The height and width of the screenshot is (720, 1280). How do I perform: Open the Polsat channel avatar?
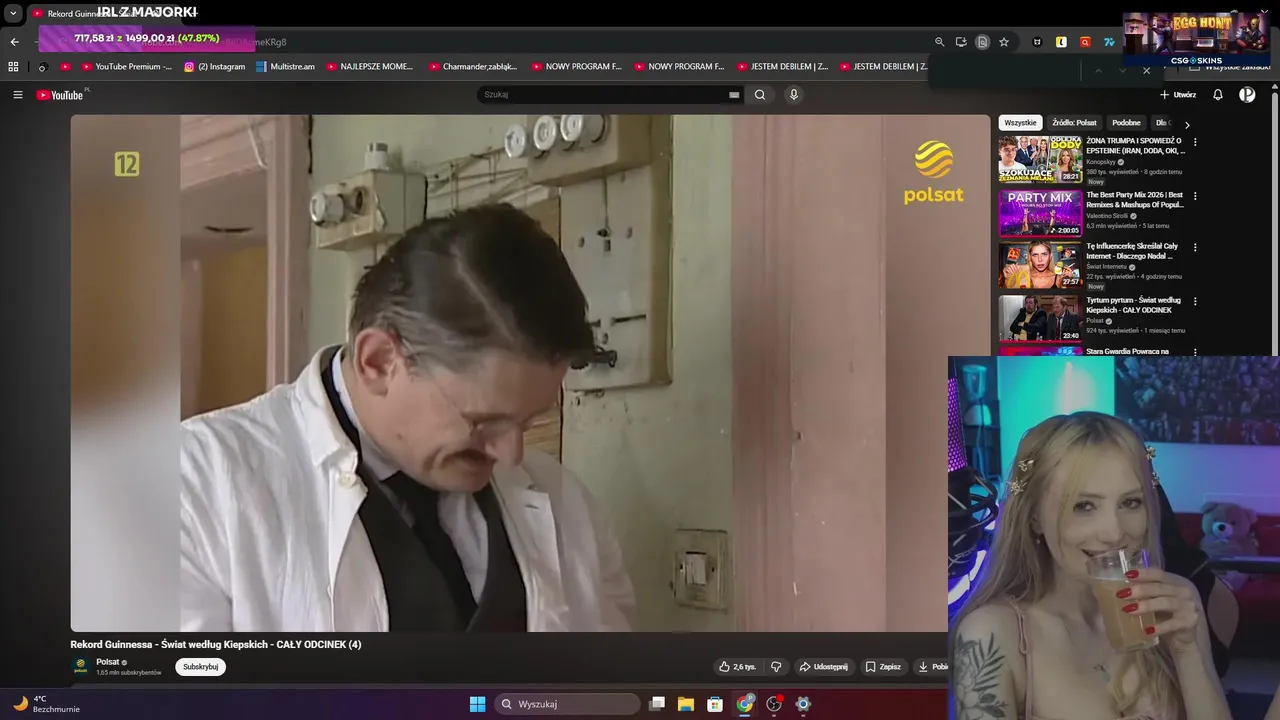[80, 666]
